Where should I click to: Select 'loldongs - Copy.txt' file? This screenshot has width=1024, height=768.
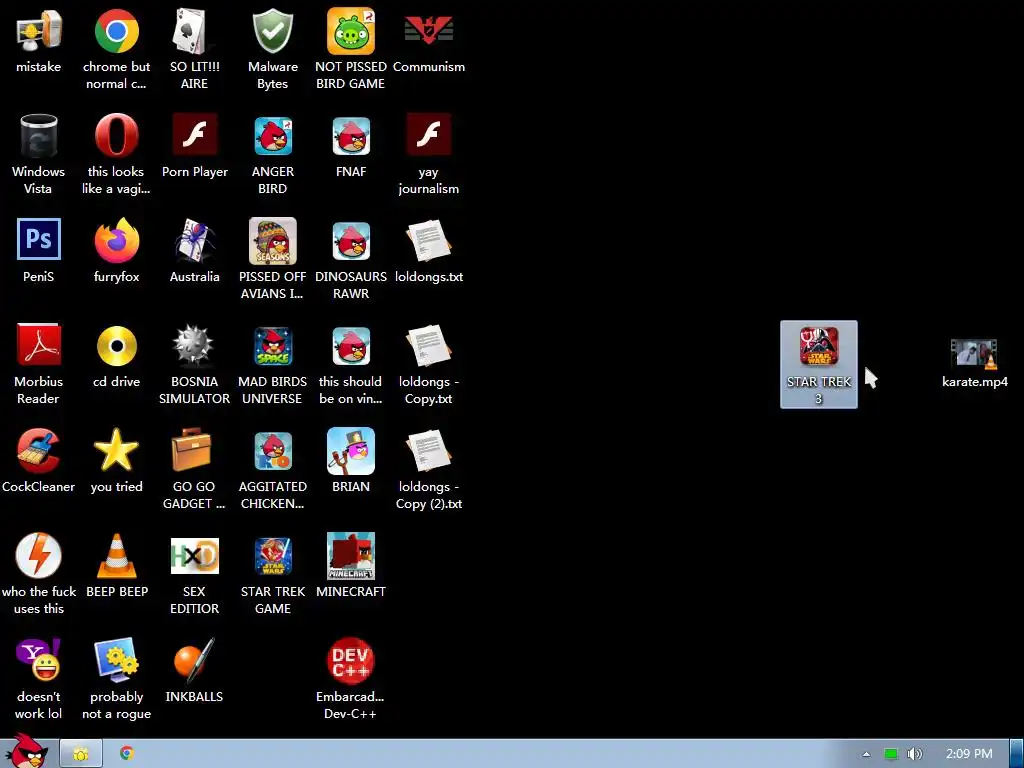coord(428,345)
